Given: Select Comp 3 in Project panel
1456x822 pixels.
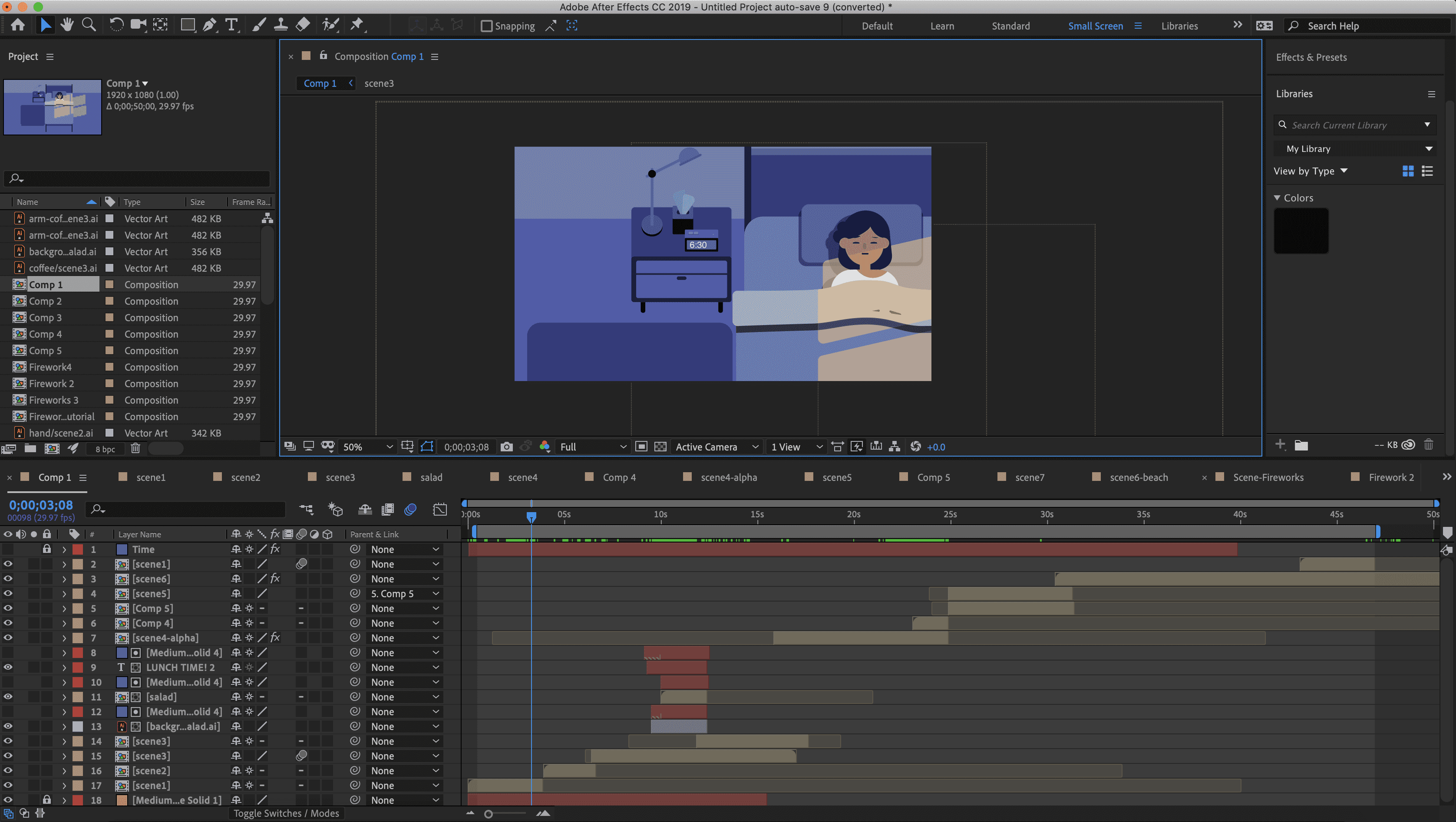Looking at the screenshot, I should (45, 318).
